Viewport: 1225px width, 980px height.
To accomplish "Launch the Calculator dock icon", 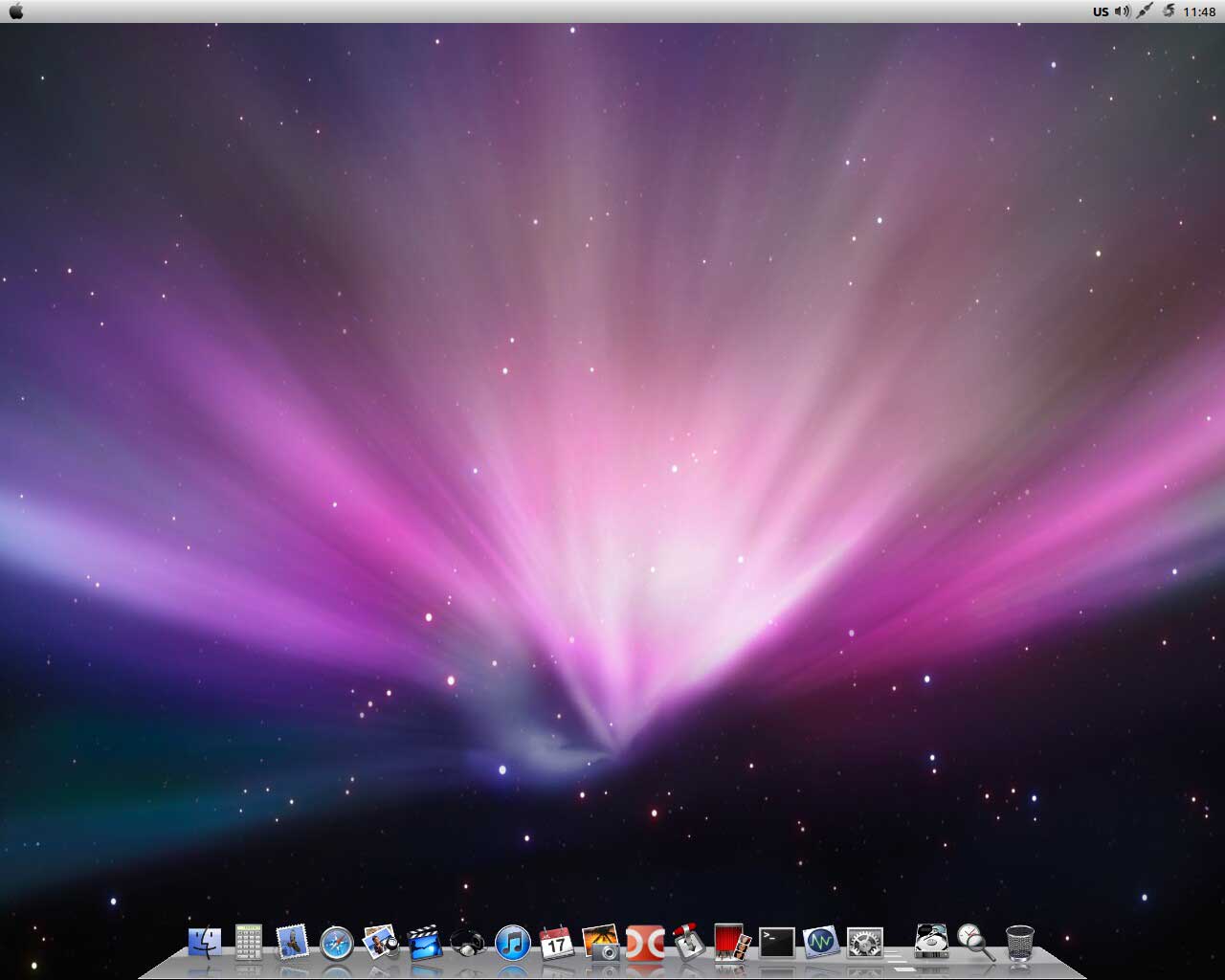I will pos(249,943).
